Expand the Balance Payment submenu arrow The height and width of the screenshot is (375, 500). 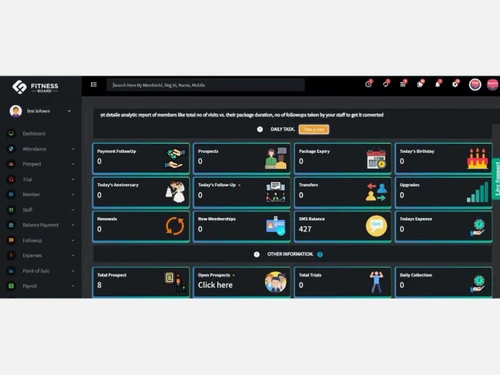click(x=73, y=225)
